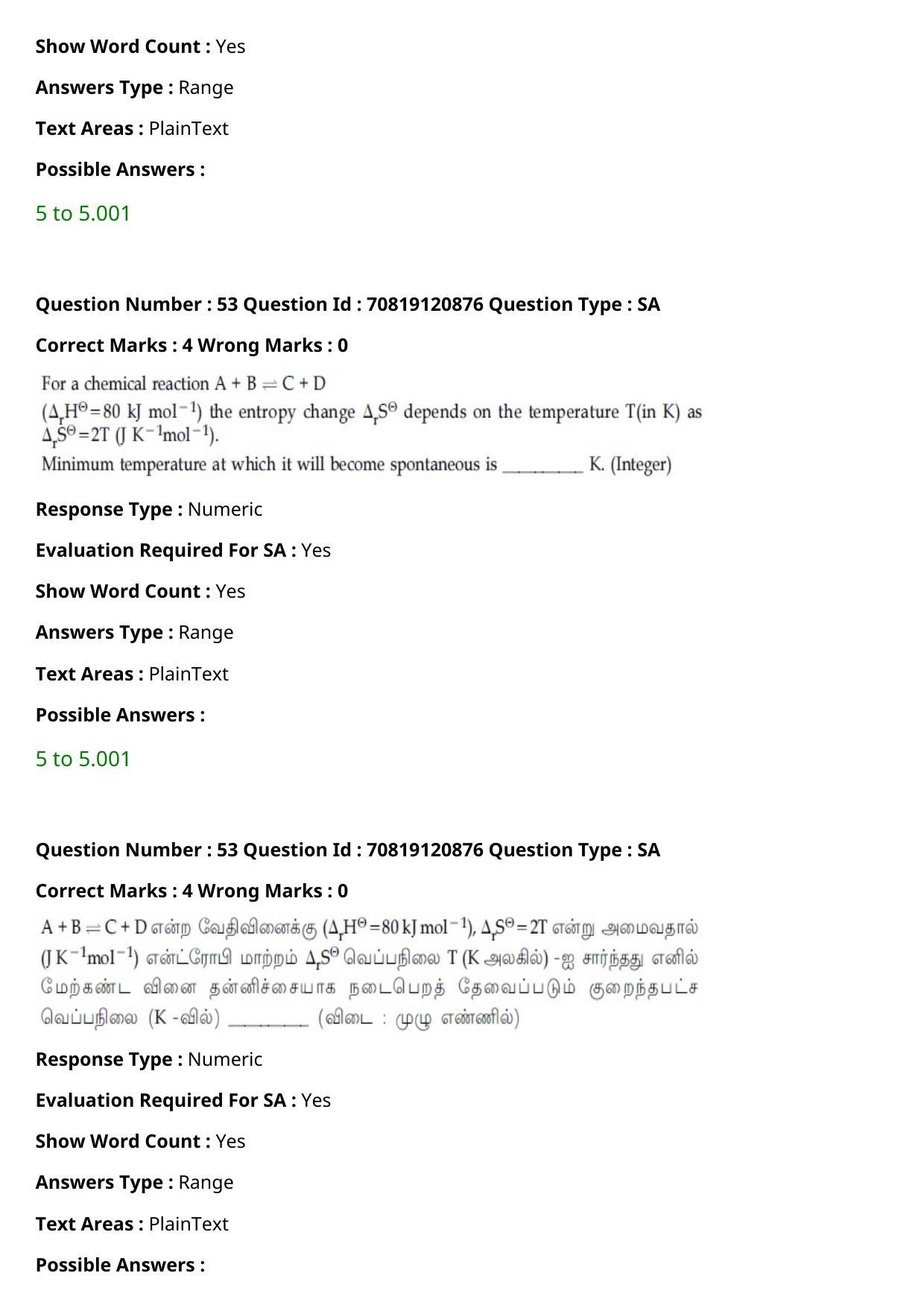Click the first 'Evaluation Required For SA : Yes' line

(183, 550)
